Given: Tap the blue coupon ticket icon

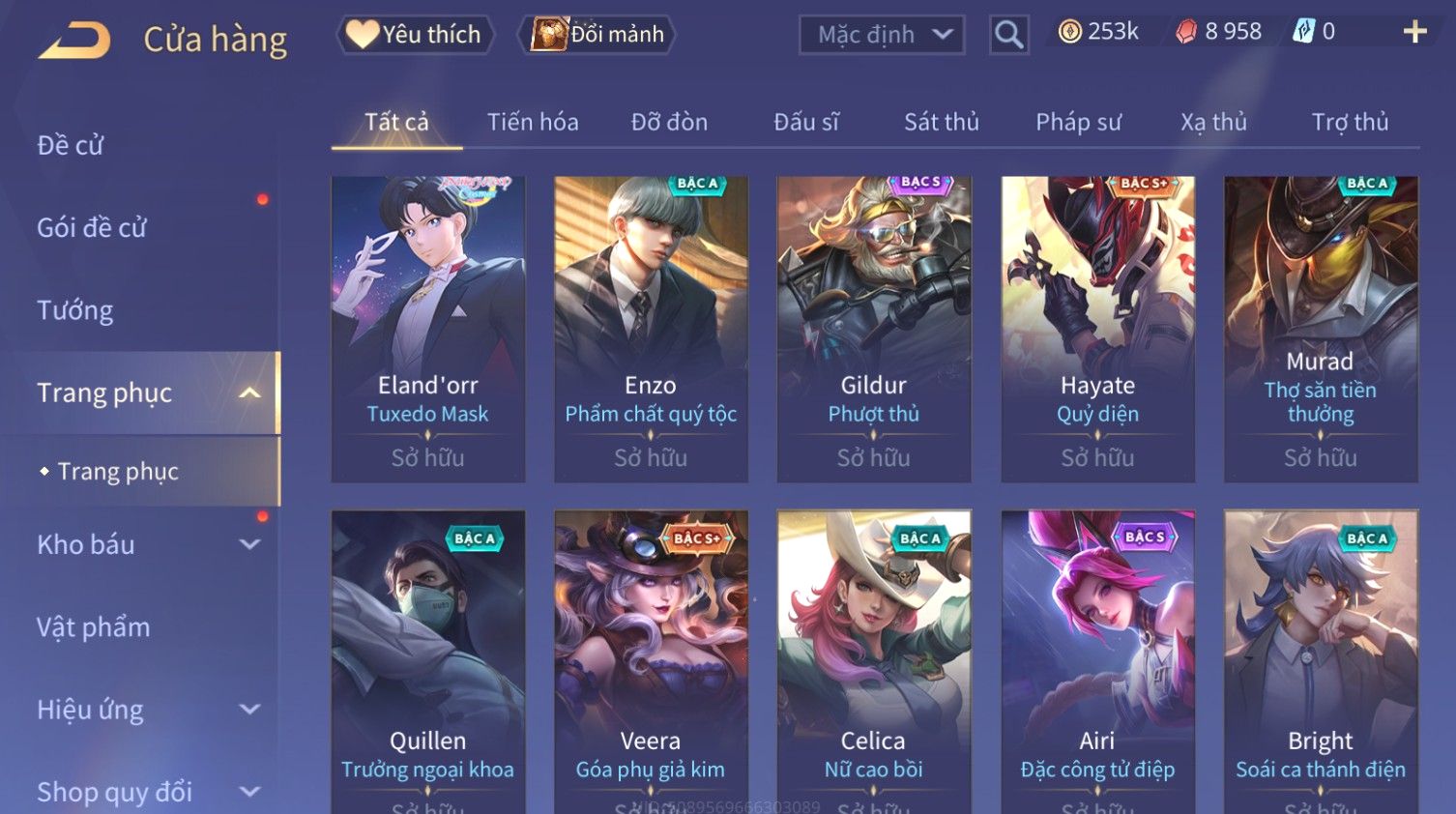Looking at the screenshot, I should pyautogui.click(x=1304, y=32).
